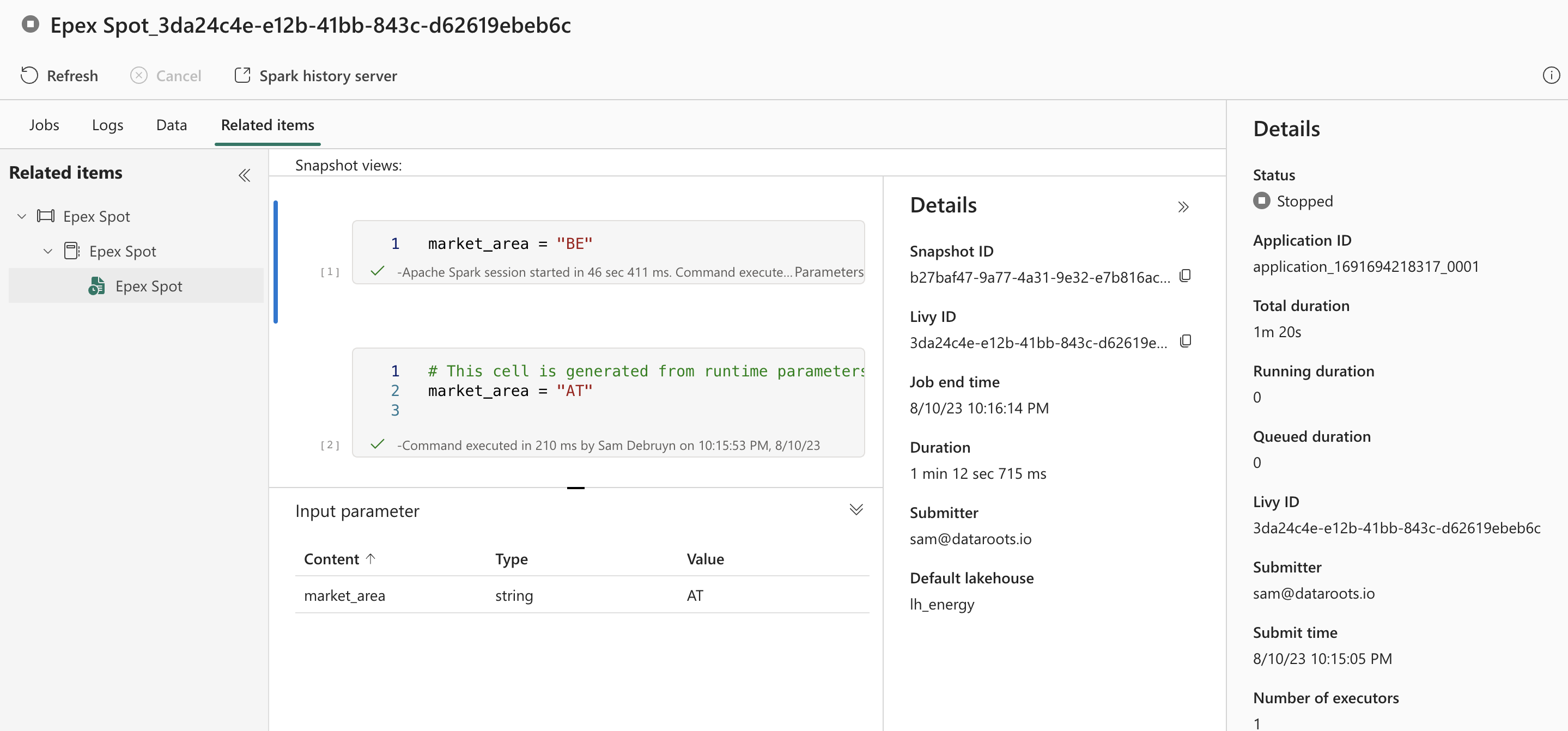Click the pipeline icon next to the top Epex Spot item

45,216
